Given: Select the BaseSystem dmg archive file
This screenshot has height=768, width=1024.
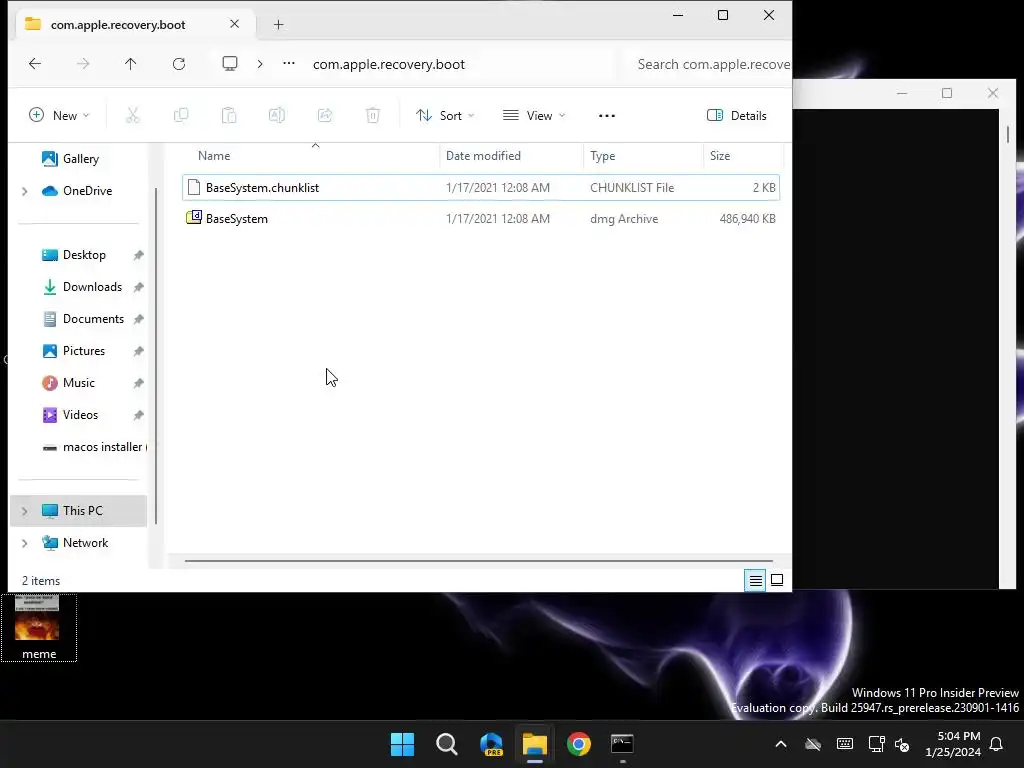Looking at the screenshot, I should (x=481, y=219).
